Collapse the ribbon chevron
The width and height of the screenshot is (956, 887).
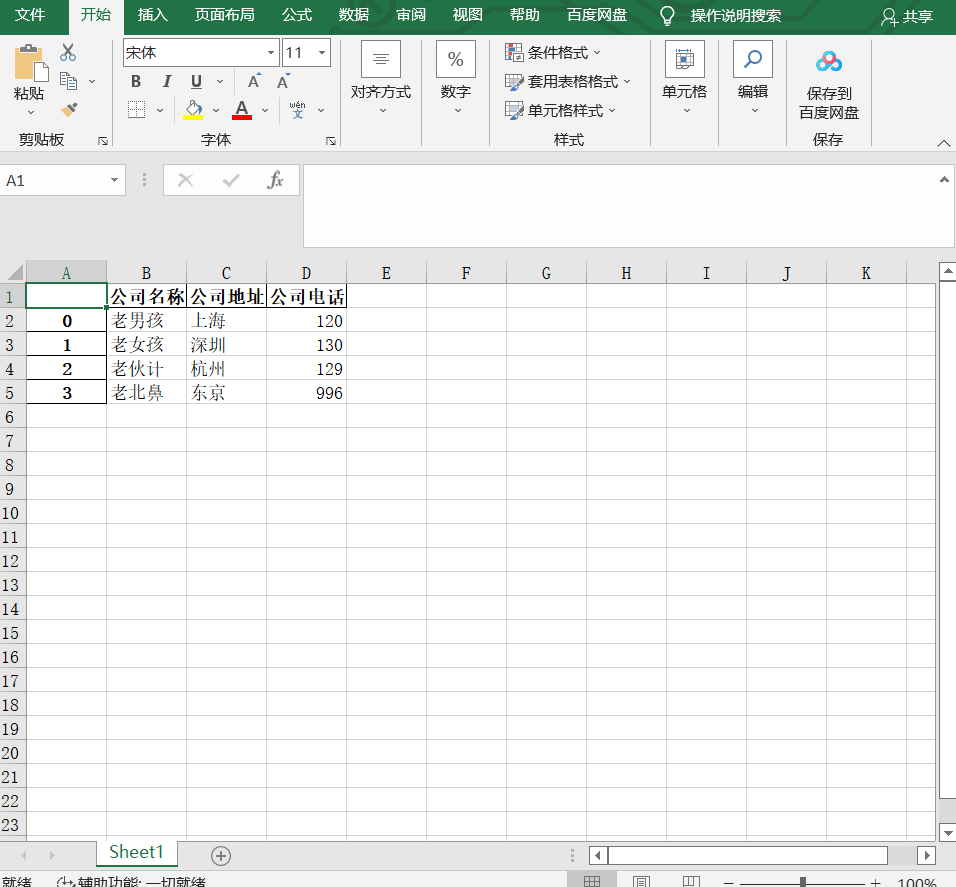(943, 143)
